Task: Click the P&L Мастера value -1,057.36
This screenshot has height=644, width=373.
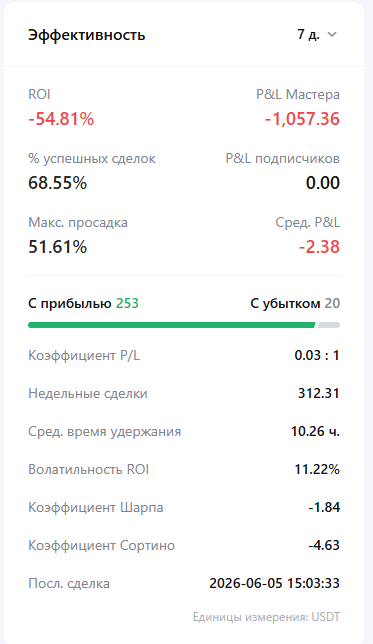Action: [x=302, y=119]
